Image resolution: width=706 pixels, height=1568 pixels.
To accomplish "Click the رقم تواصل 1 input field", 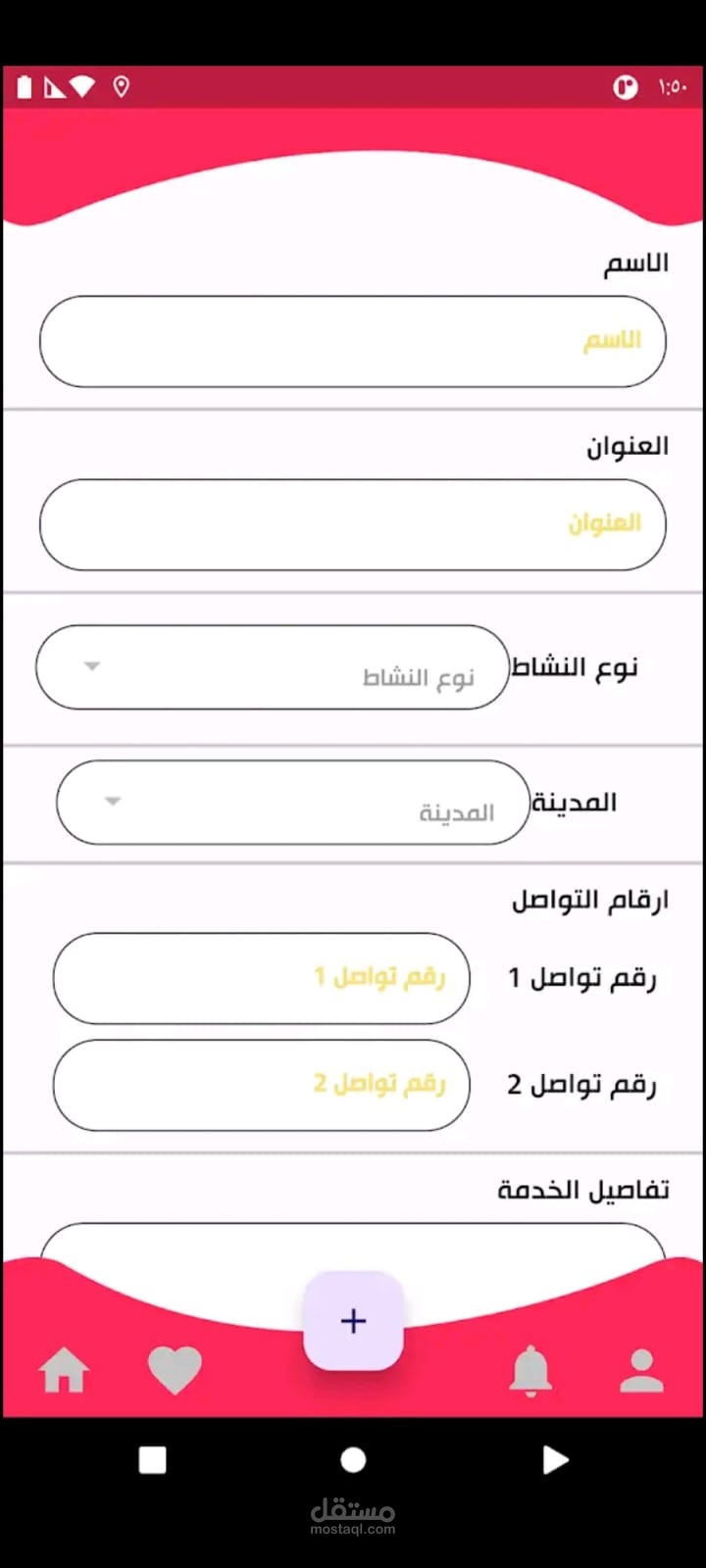I will tap(261, 978).
